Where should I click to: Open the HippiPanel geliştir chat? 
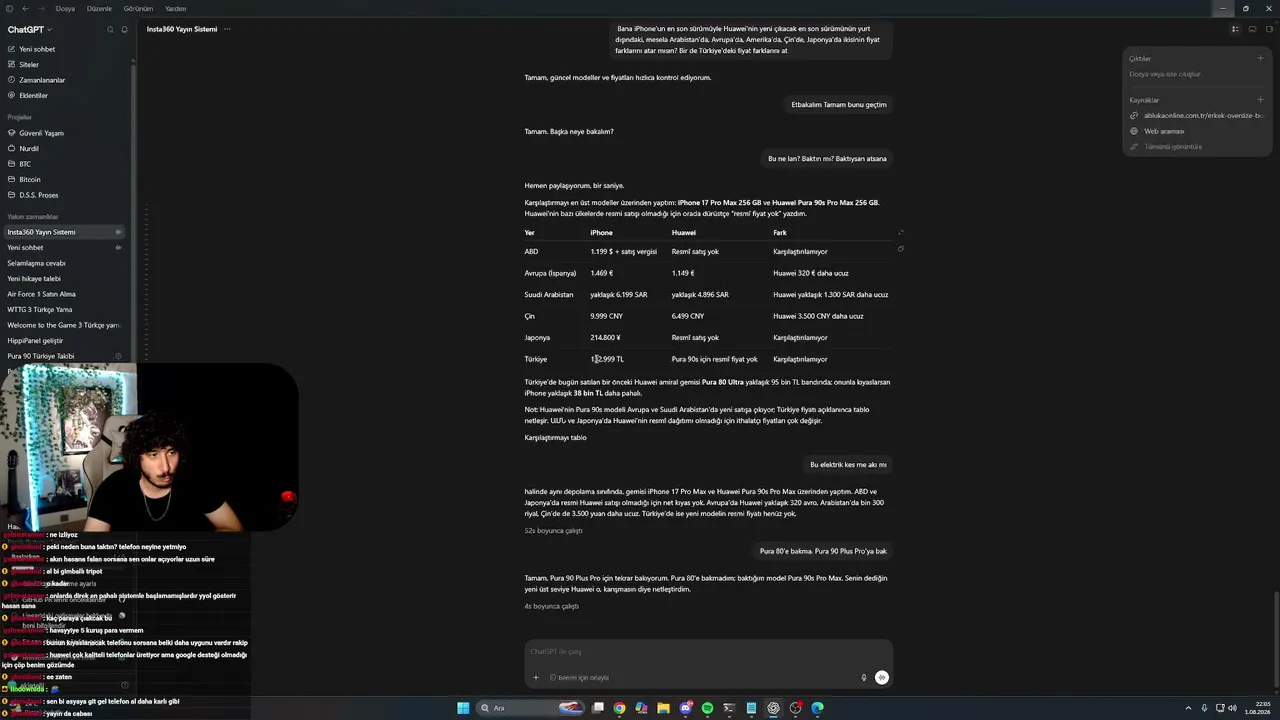65,340
